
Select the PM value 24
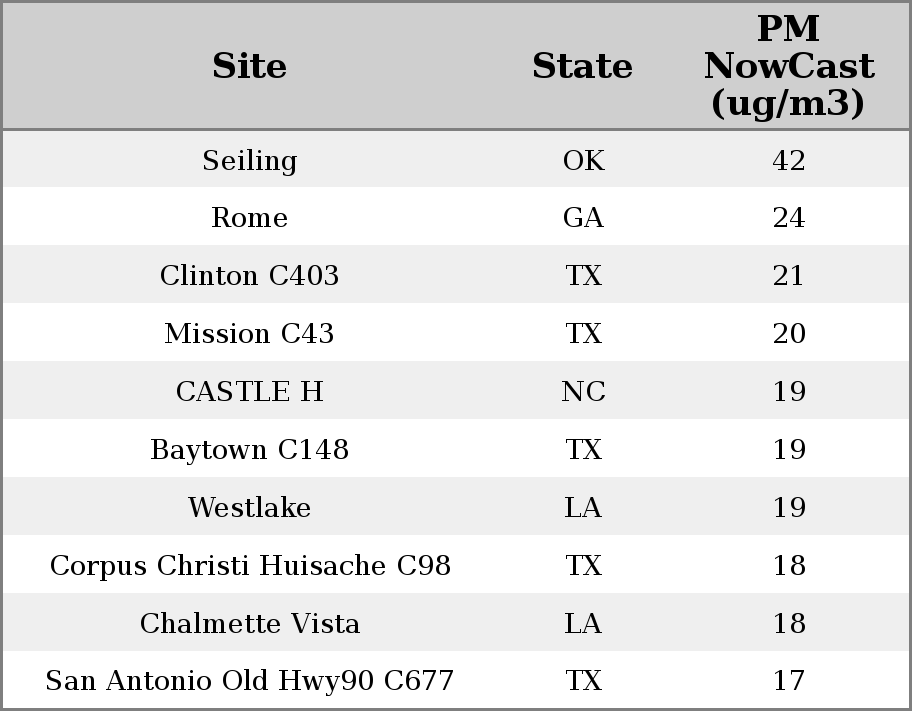click(x=789, y=218)
